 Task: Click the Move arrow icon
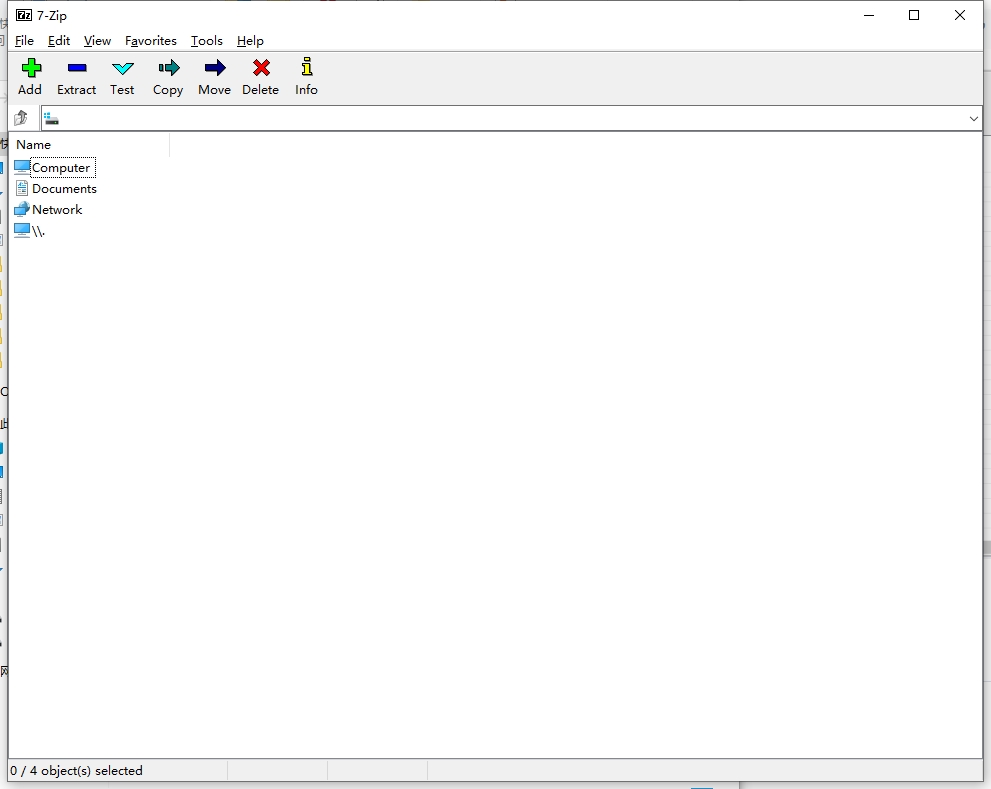(x=215, y=68)
